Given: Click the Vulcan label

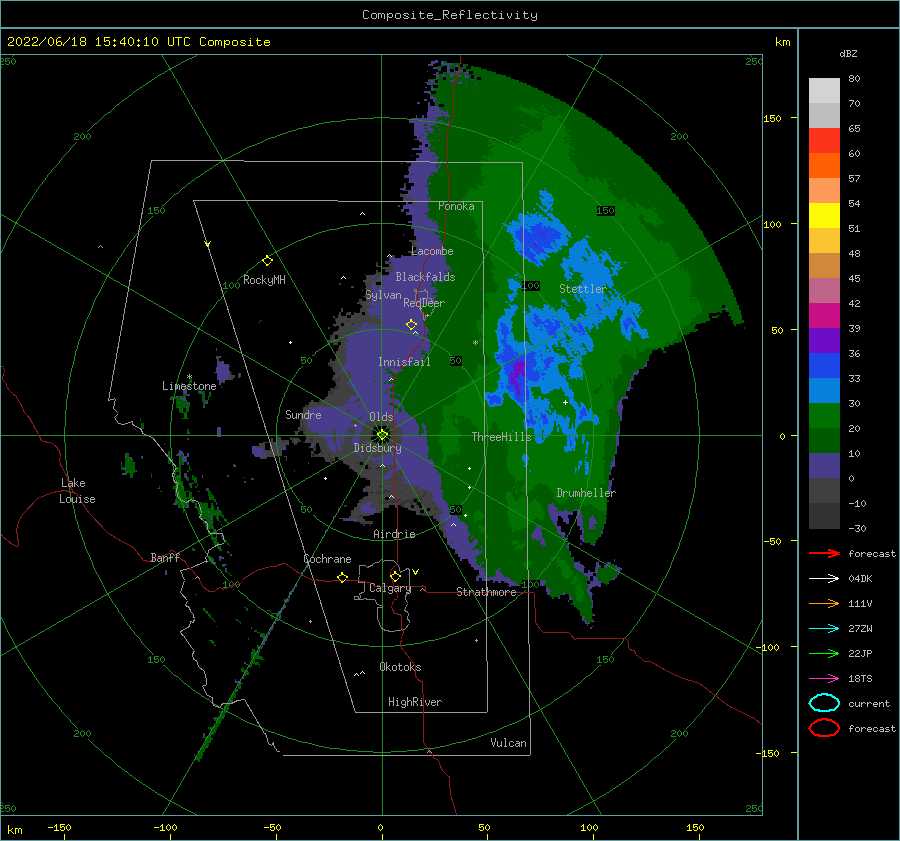Looking at the screenshot, I should (508, 743).
